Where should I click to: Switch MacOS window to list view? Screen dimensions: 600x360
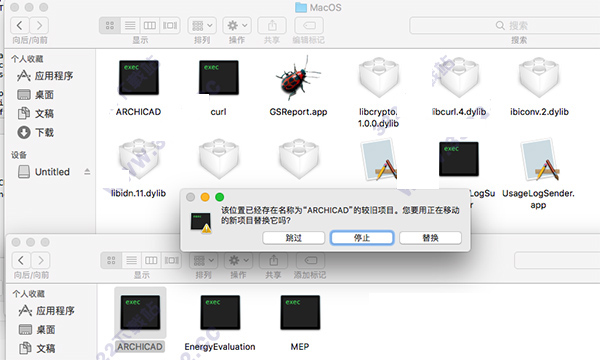(x=130, y=26)
